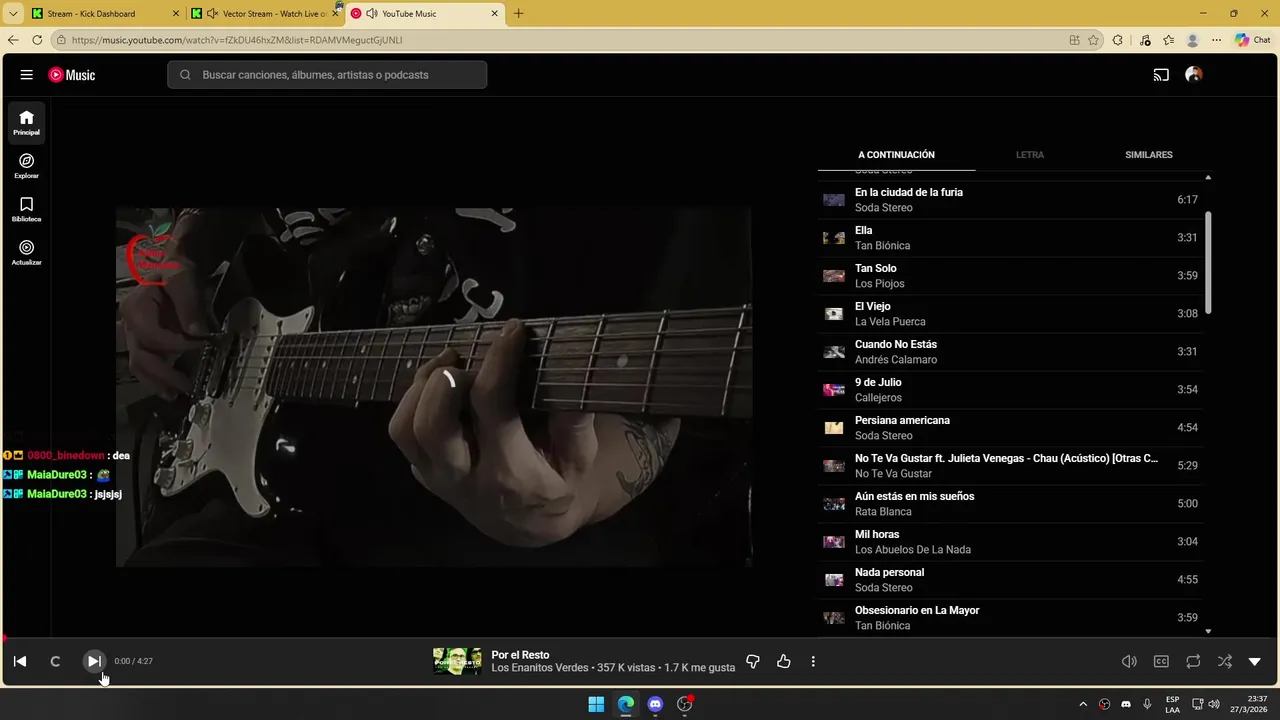The image size is (1280, 720).
Task: Go to Principal home in sidebar
Action: point(27,123)
